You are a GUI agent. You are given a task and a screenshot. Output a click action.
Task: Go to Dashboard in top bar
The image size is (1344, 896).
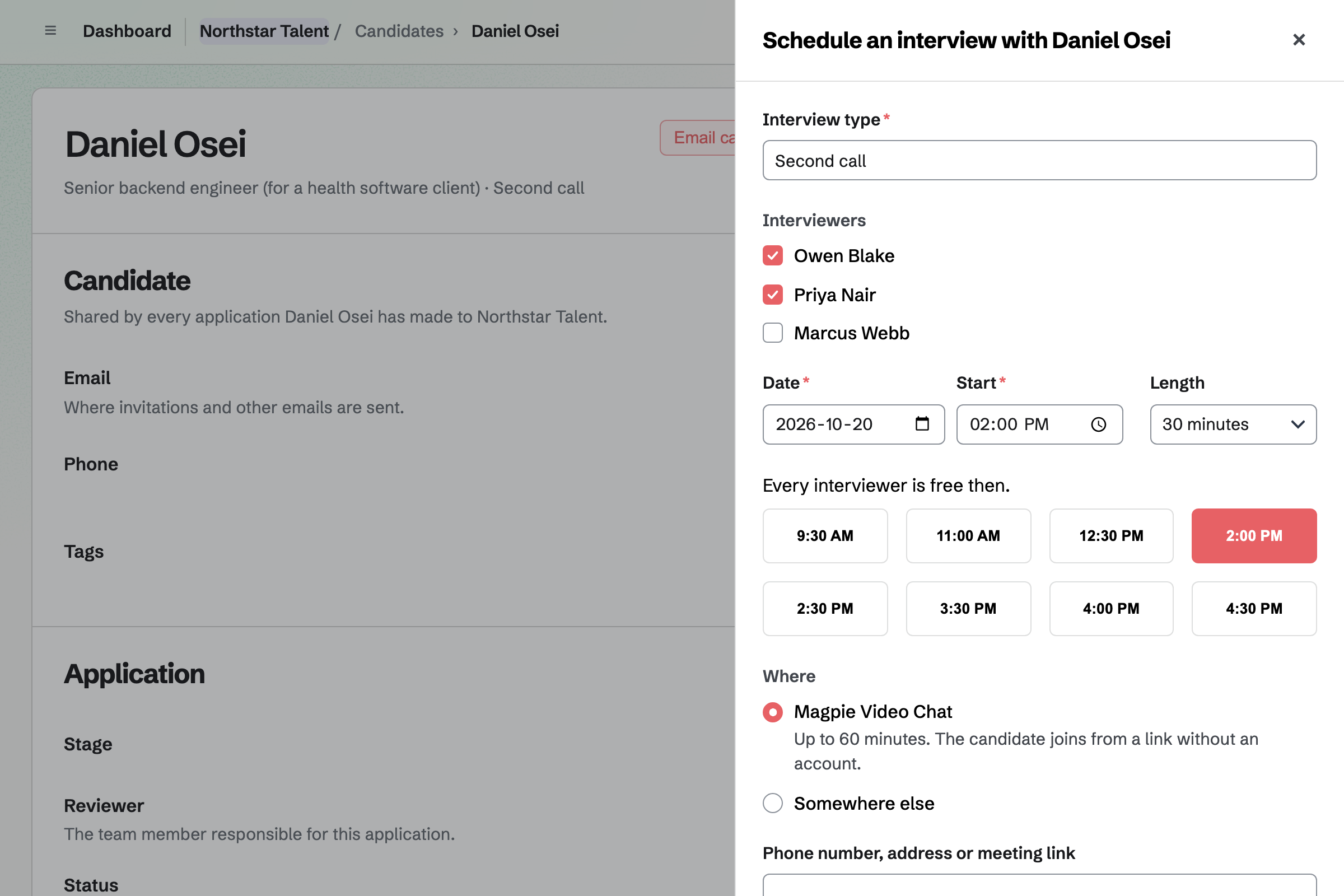127,31
